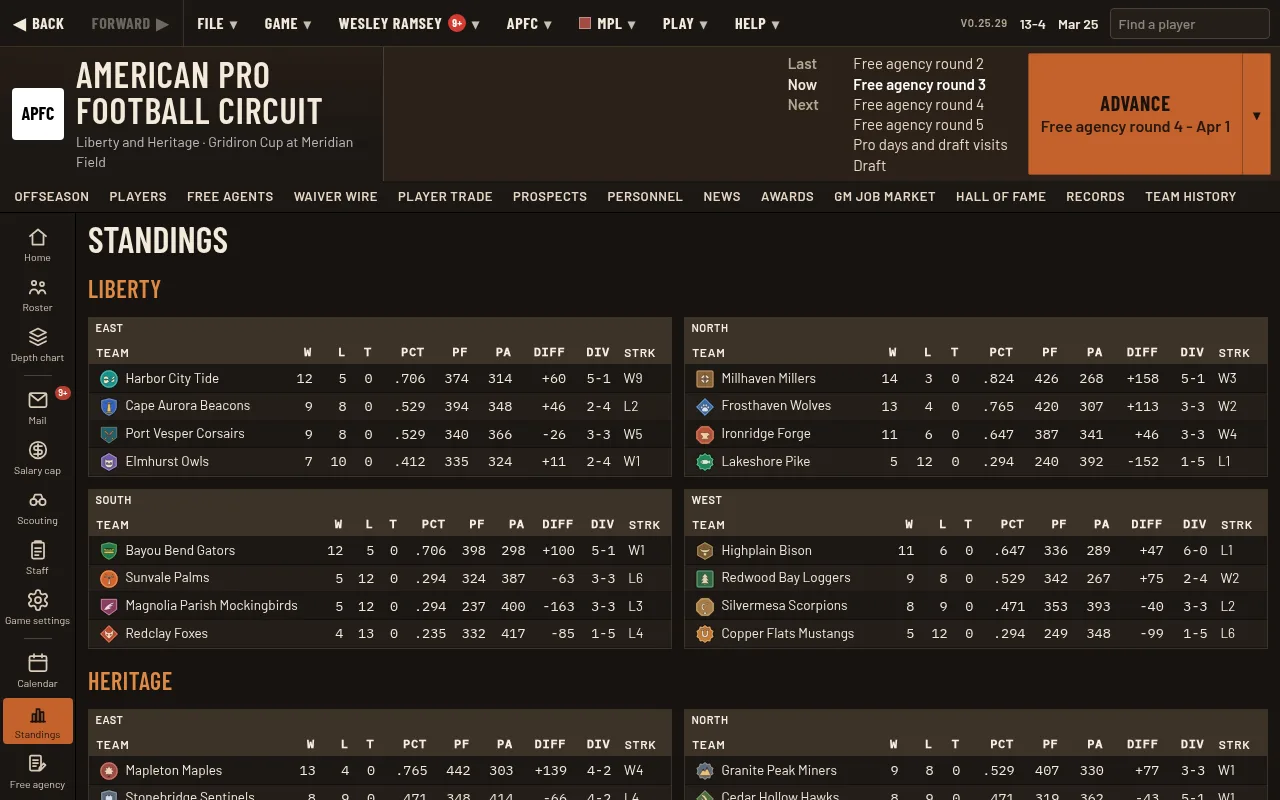Viewport: 1280px width, 800px height.
Task: Click the Frosthaven Wolves team logo
Action: [x=705, y=406]
